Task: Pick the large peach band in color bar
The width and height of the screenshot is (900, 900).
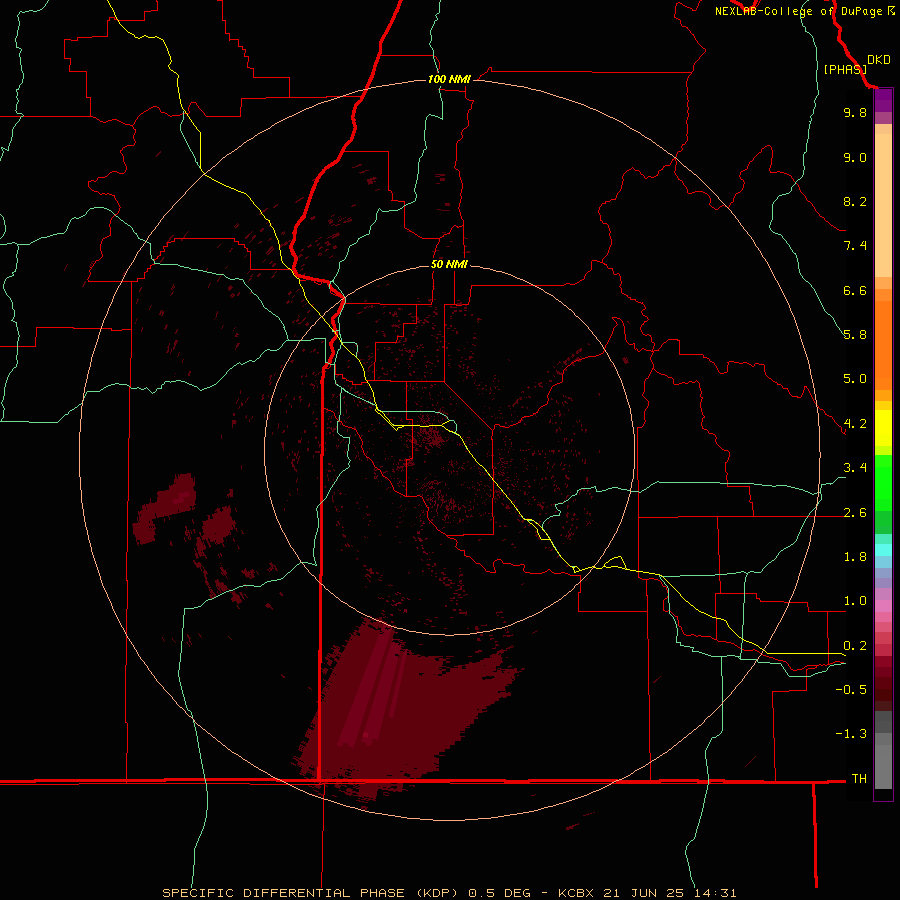Action: [883, 205]
